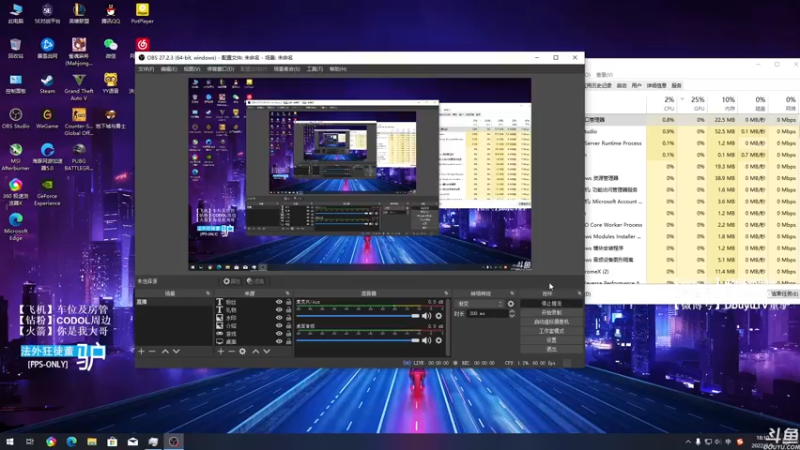Open sort dropdown arrow beside GPU column in Task Manager
The image size is (800, 450).
(x=682, y=99)
